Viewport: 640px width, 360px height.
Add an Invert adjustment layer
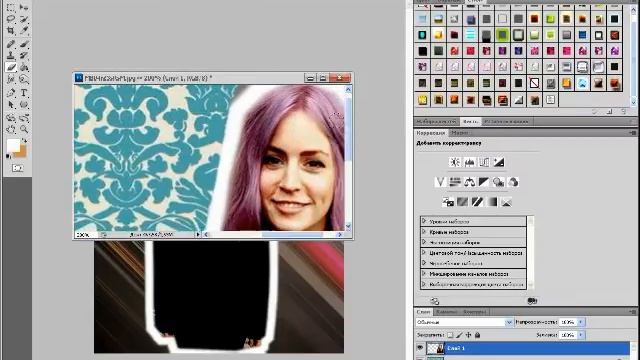pyautogui.click(x=448, y=202)
